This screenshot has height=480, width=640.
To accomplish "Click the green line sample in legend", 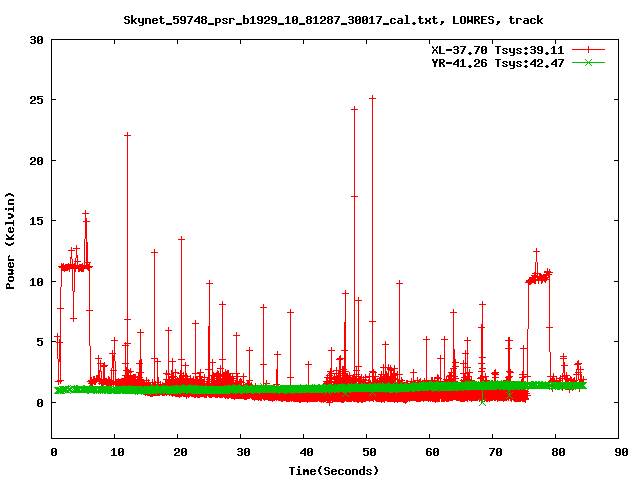I will pyautogui.click(x=588, y=62).
